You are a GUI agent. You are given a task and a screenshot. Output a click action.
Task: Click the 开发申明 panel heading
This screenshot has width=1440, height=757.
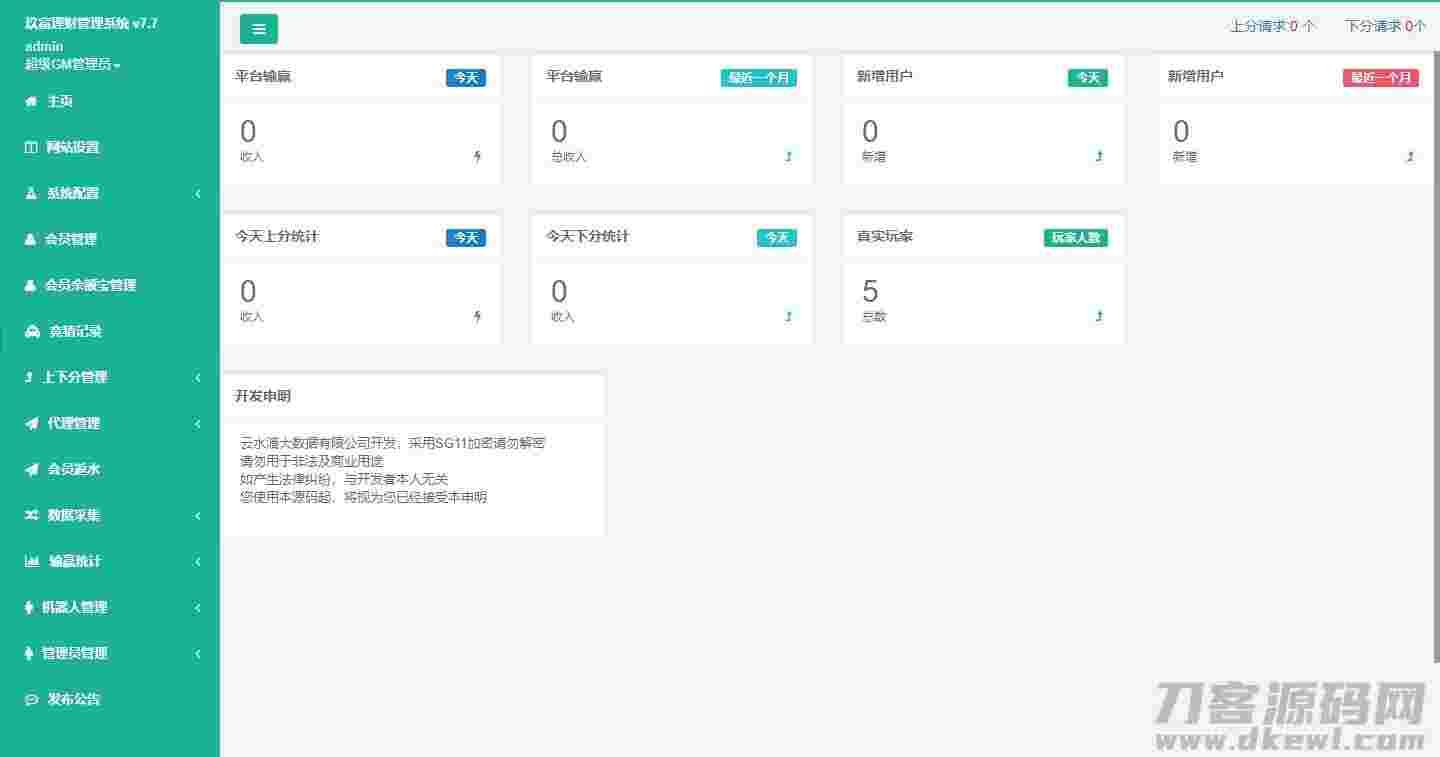pyautogui.click(x=263, y=396)
